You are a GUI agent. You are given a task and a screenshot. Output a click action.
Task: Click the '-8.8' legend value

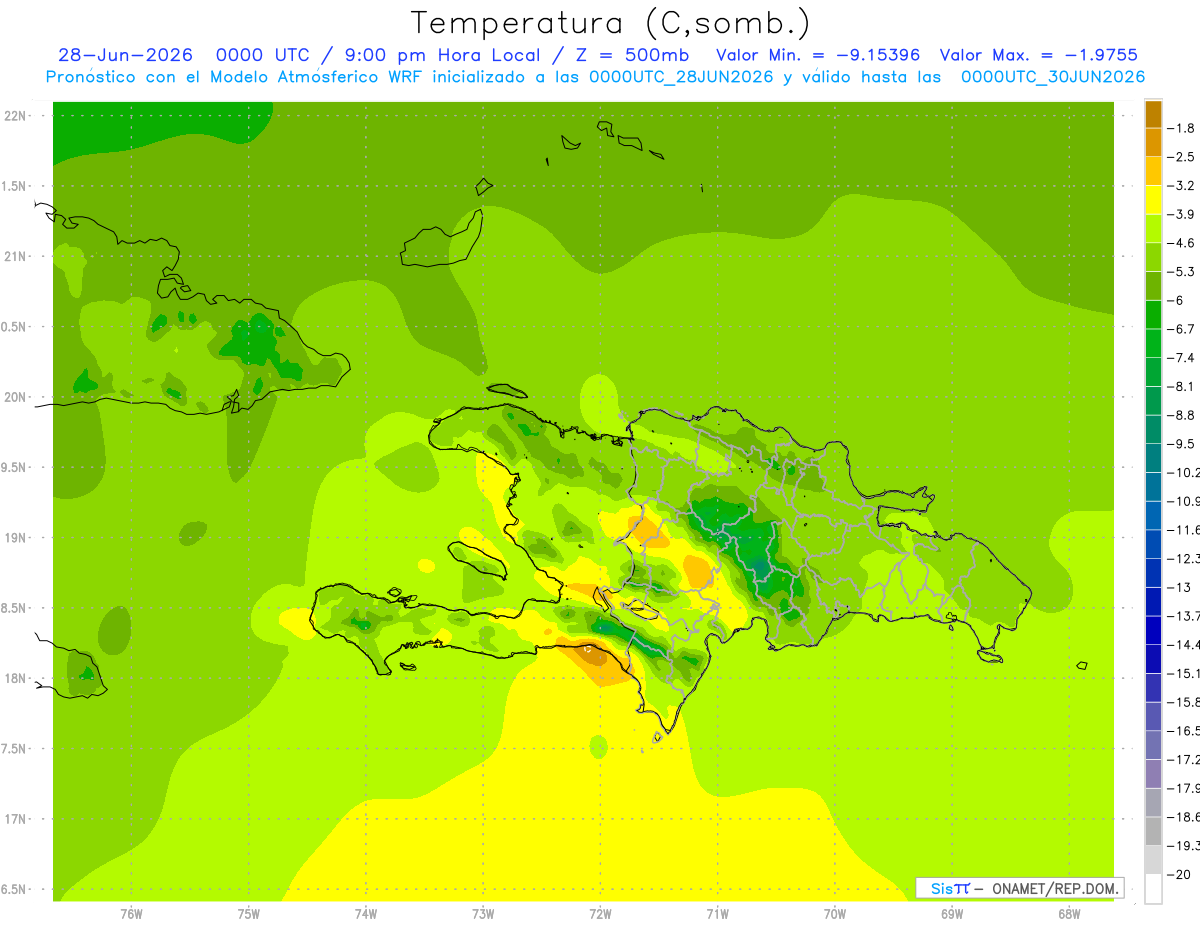click(1180, 415)
